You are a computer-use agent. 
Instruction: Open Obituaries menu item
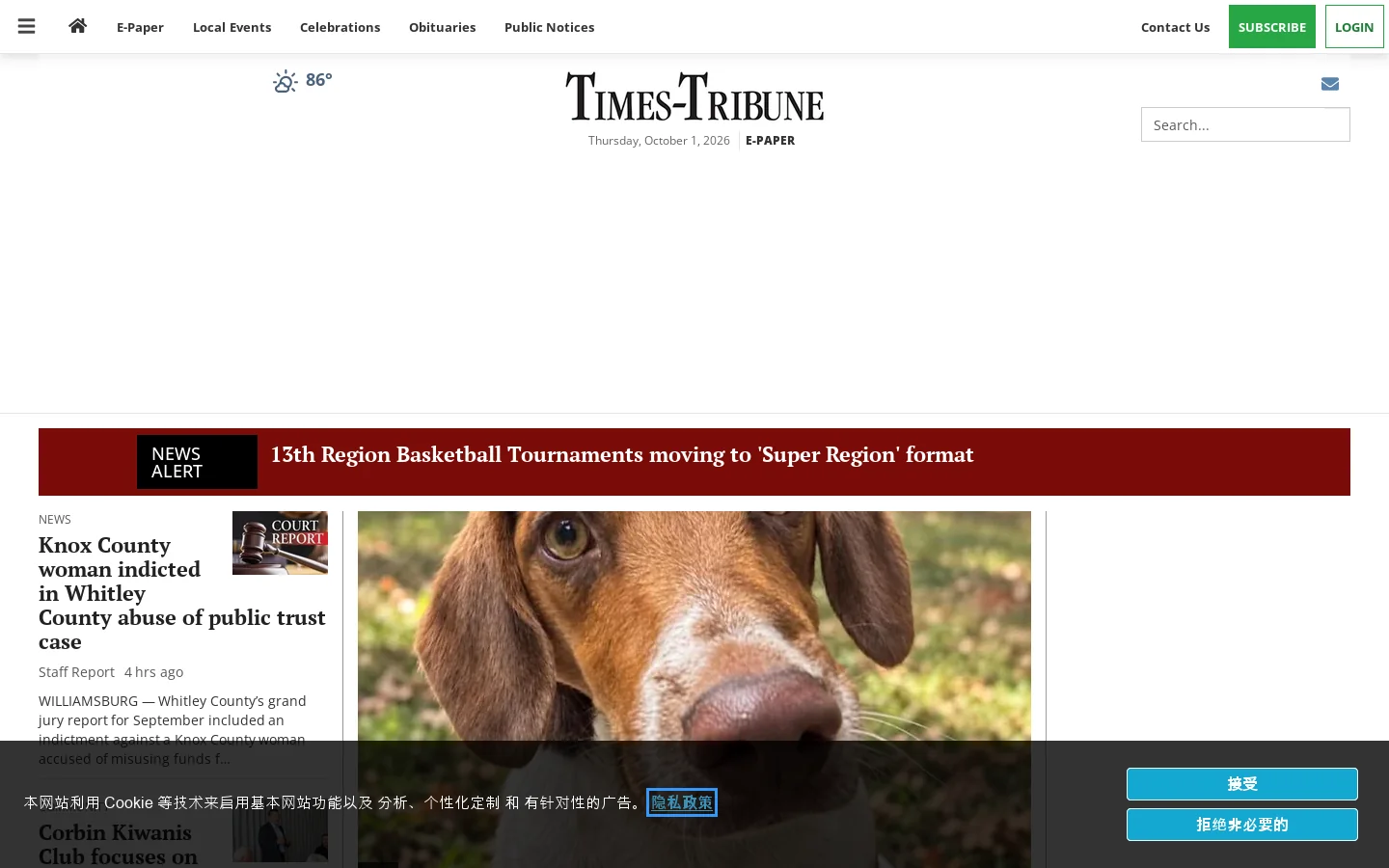click(442, 27)
